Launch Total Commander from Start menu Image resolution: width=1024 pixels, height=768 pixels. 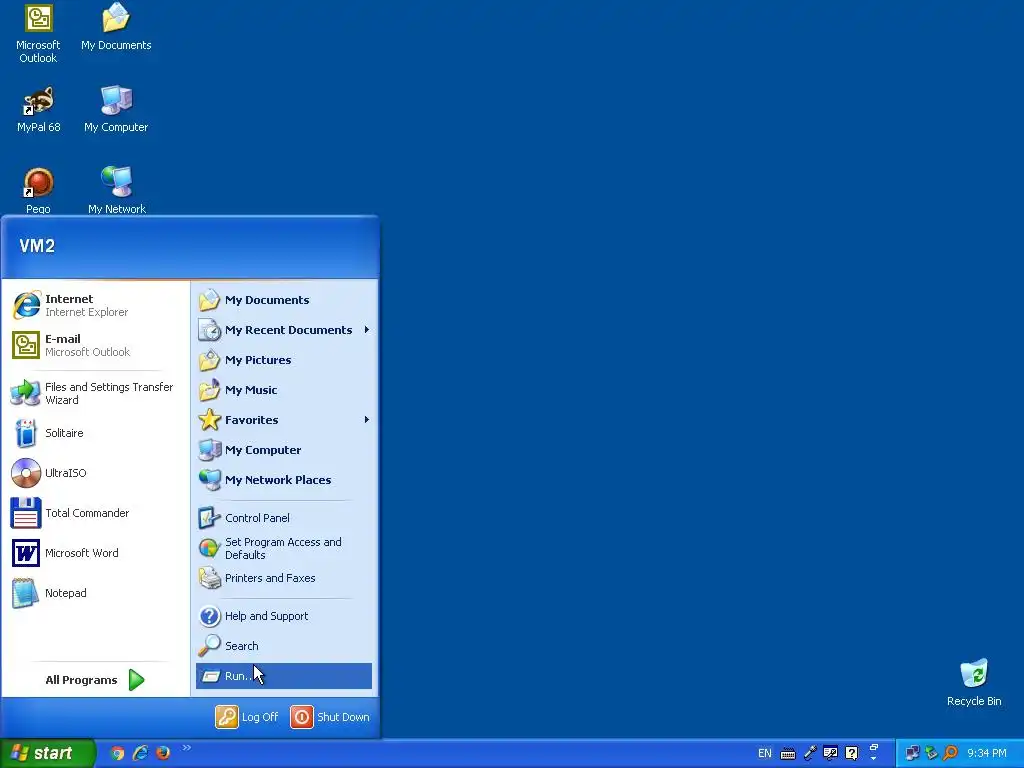(95, 513)
